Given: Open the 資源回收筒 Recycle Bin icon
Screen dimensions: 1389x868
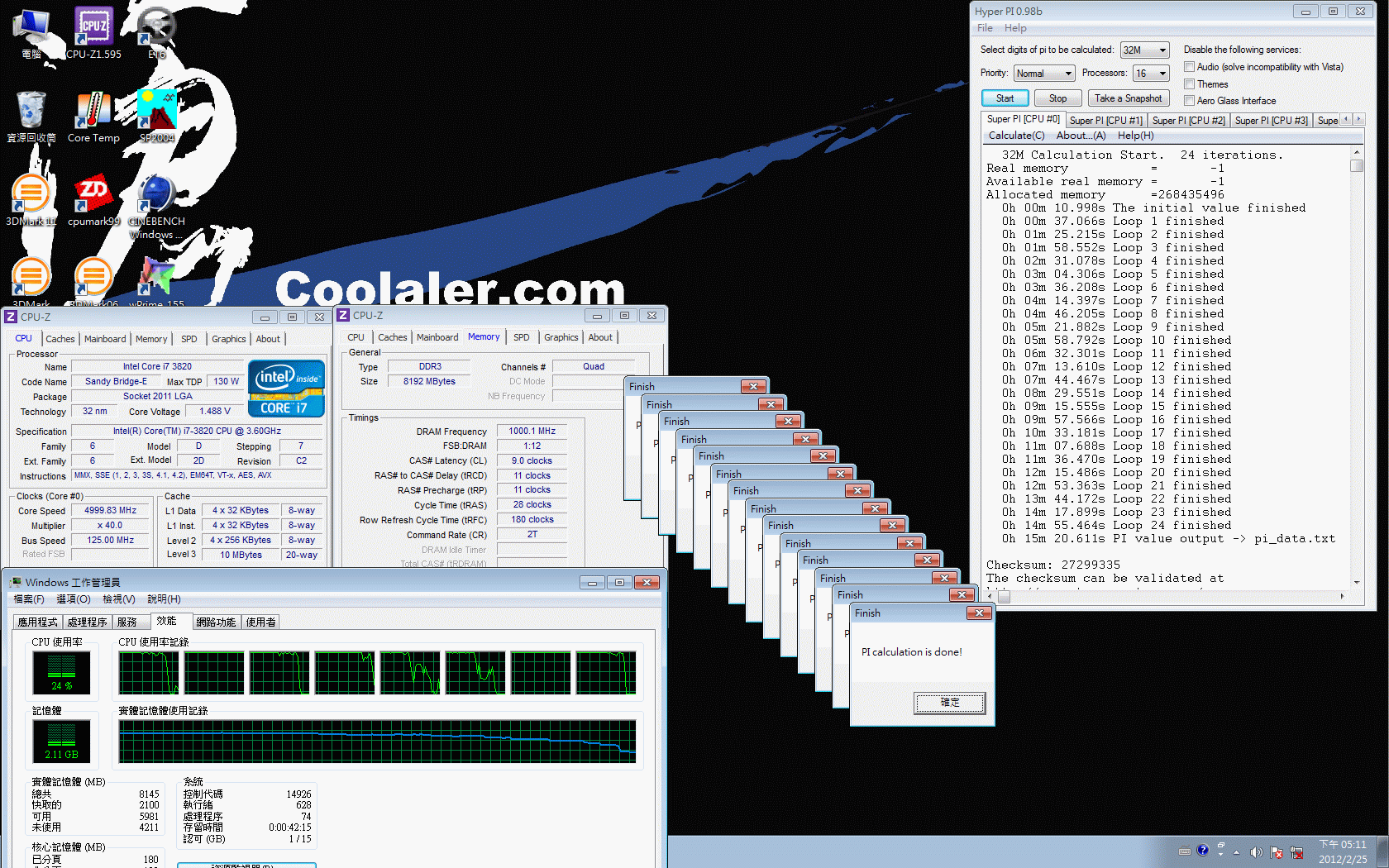Looking at the screenshot, I should (31, 117).
